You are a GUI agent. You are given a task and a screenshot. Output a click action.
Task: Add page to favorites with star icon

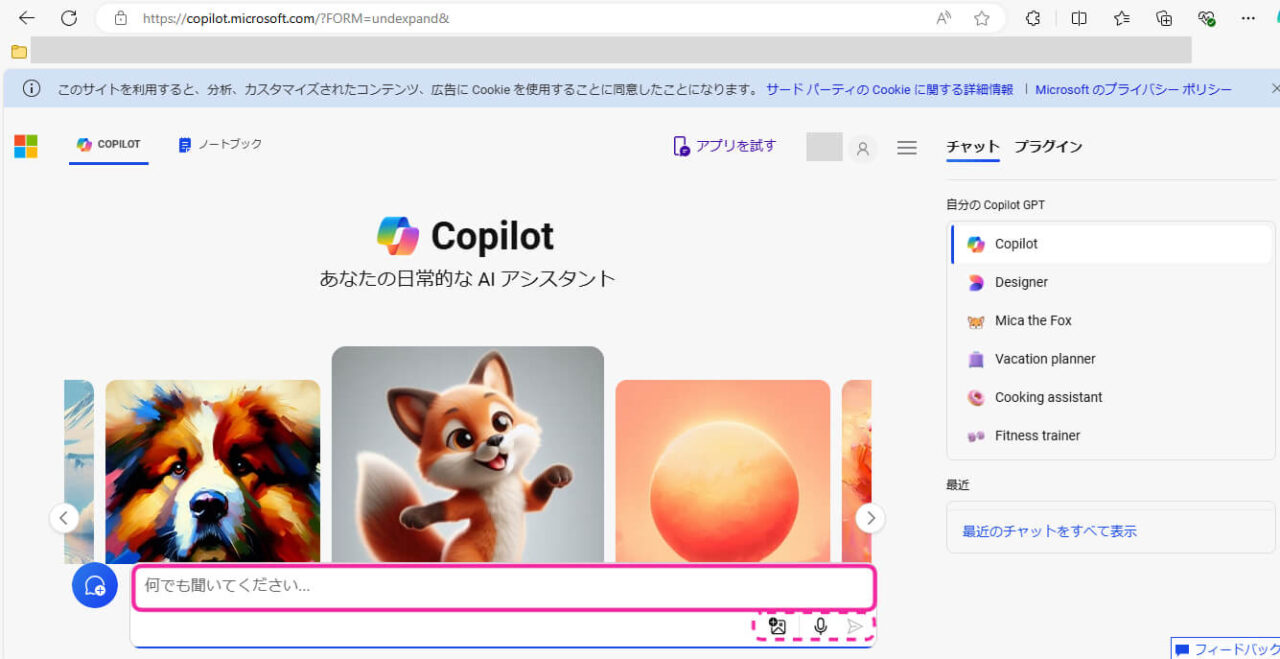click(x=982, y=18)
